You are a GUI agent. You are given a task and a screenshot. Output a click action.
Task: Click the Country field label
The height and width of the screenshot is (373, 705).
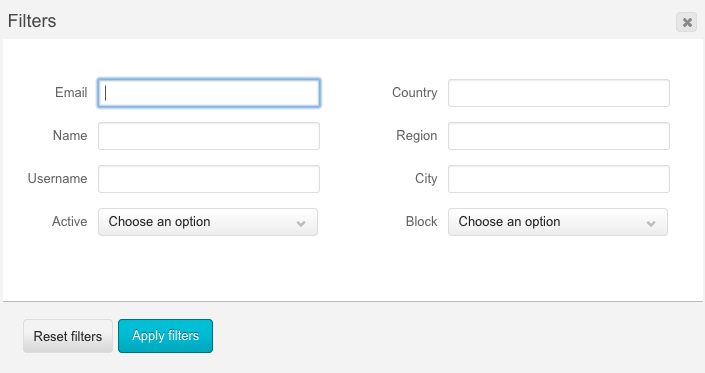[x=415, y=93]
